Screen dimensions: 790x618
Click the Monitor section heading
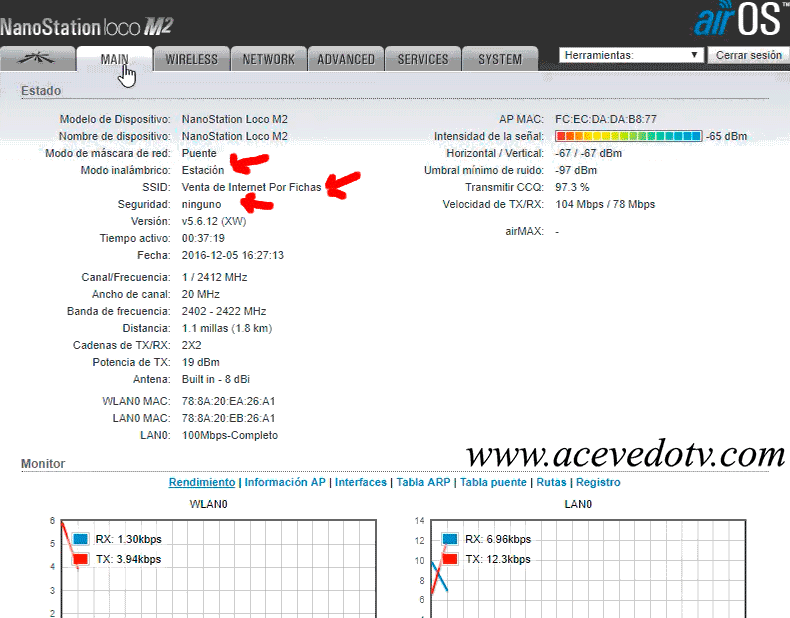[x=43, y=463]
